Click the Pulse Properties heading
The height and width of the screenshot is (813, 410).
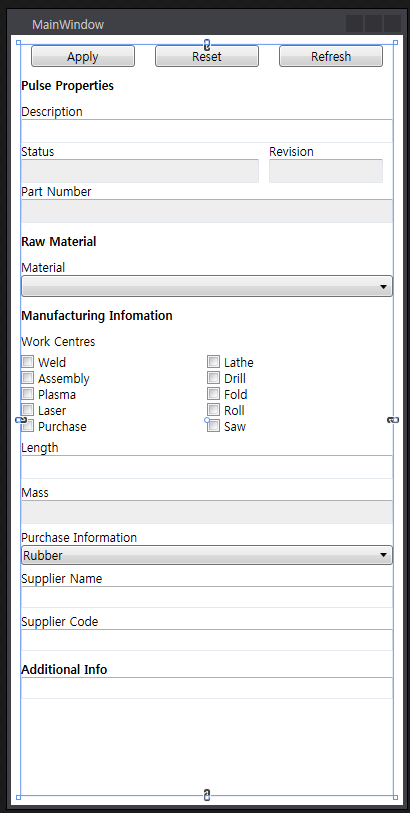click(67, 86)
